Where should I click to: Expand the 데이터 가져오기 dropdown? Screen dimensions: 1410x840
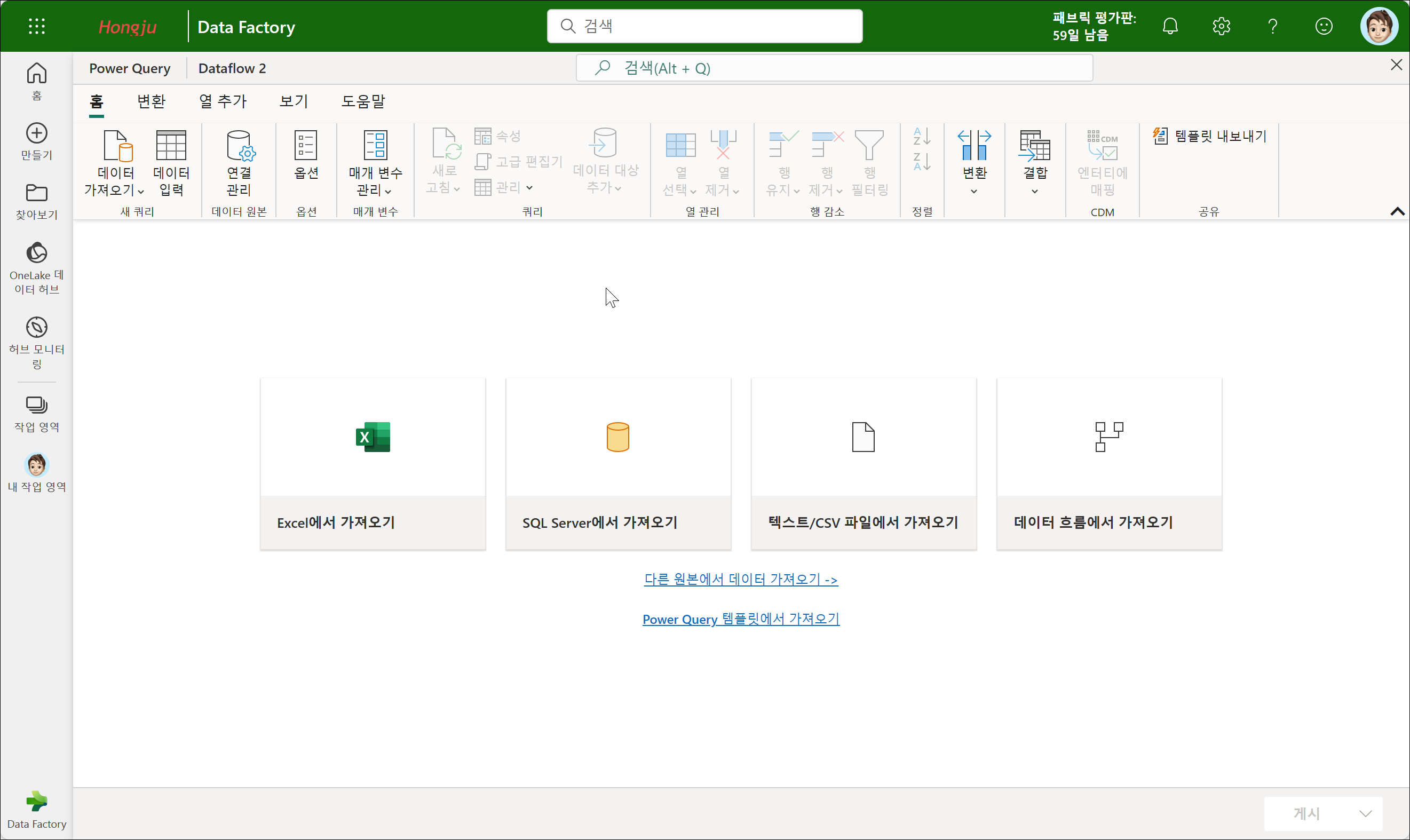(x=141, y=191)
